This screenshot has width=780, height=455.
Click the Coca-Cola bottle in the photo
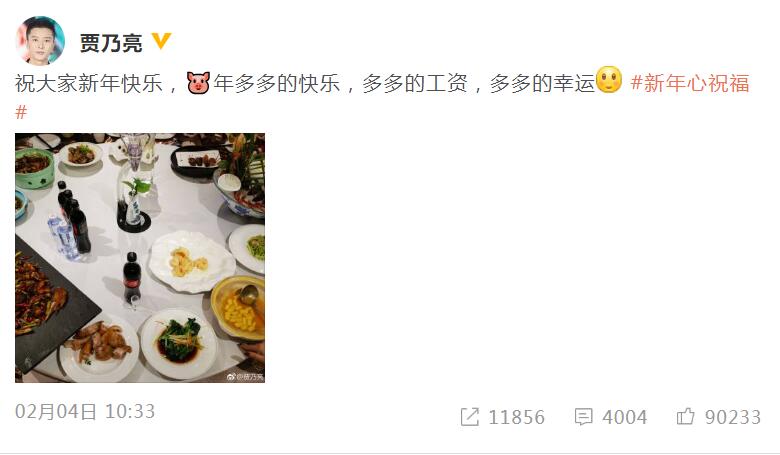point(132,277)
